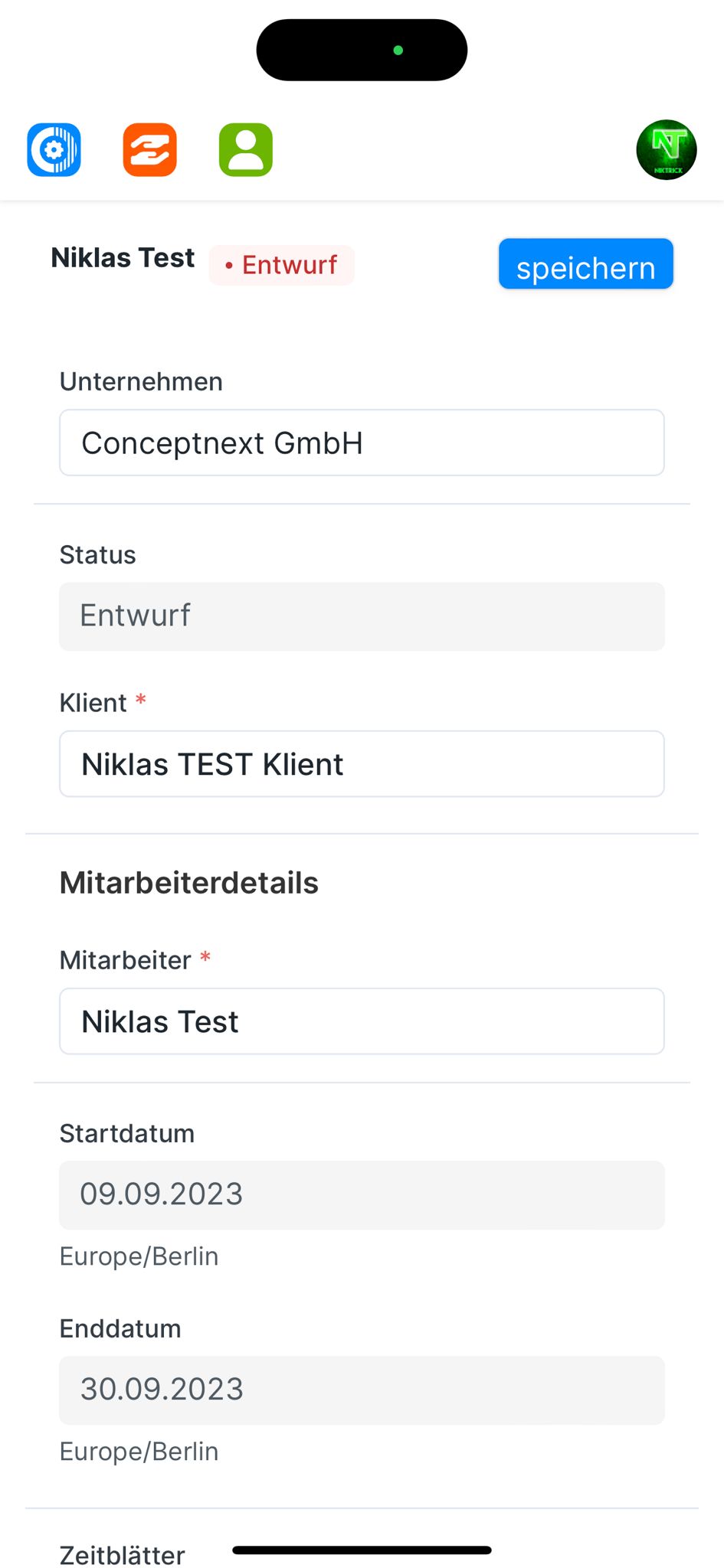Tap the home indicator bar
The image size is (724, 1568).
[362, 1550]
